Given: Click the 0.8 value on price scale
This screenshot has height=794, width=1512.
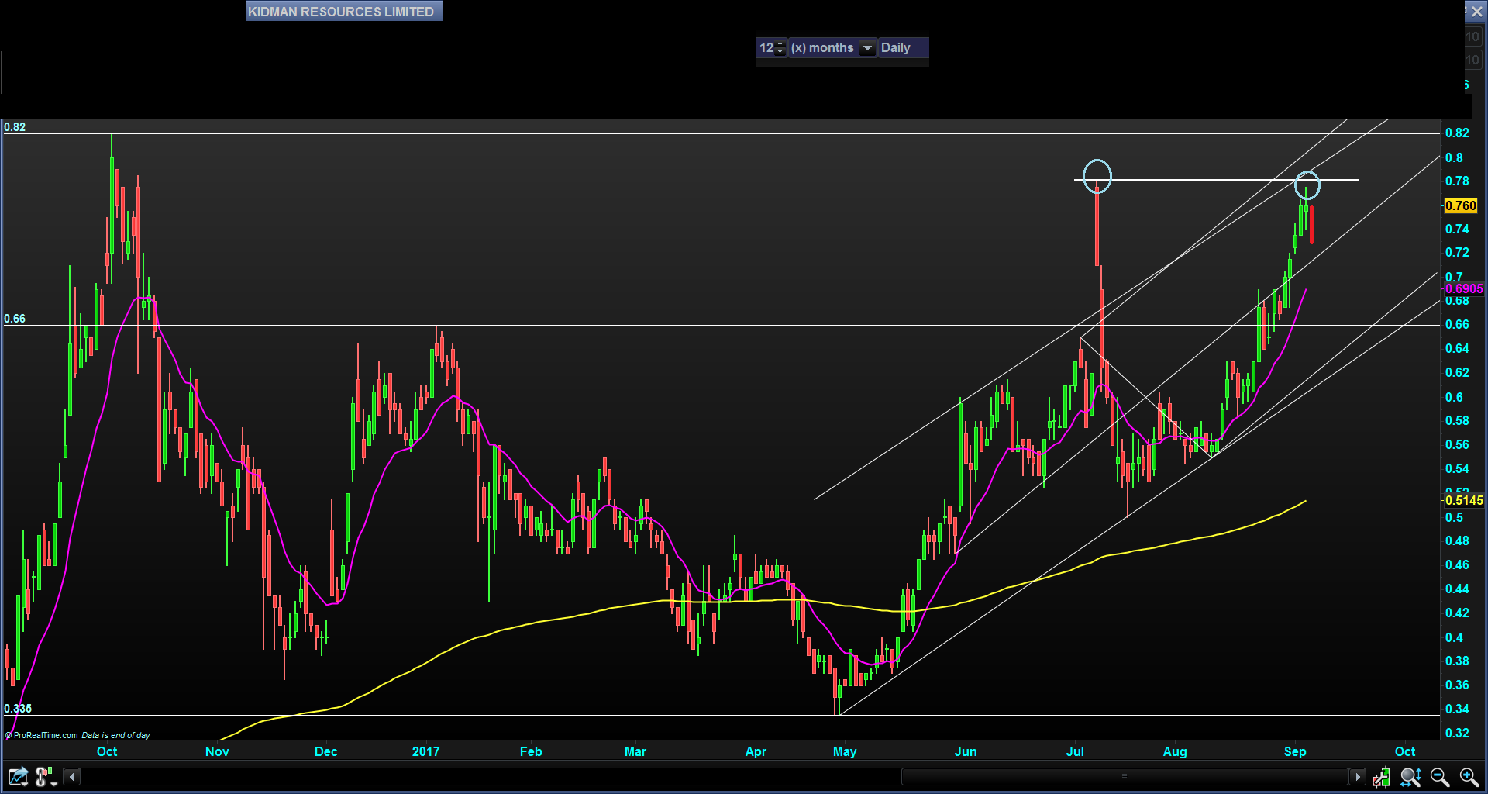Looking at the screenshot, I should click(1454, 157).
